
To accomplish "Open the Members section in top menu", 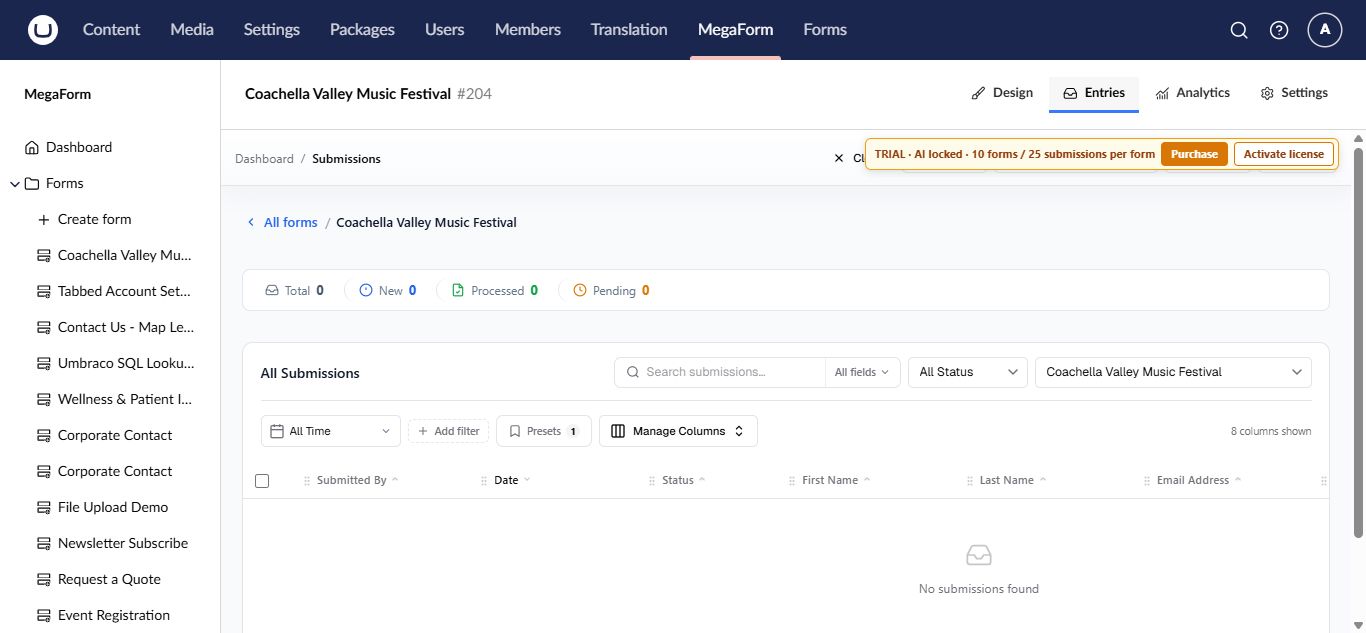I will click(528, 29).
